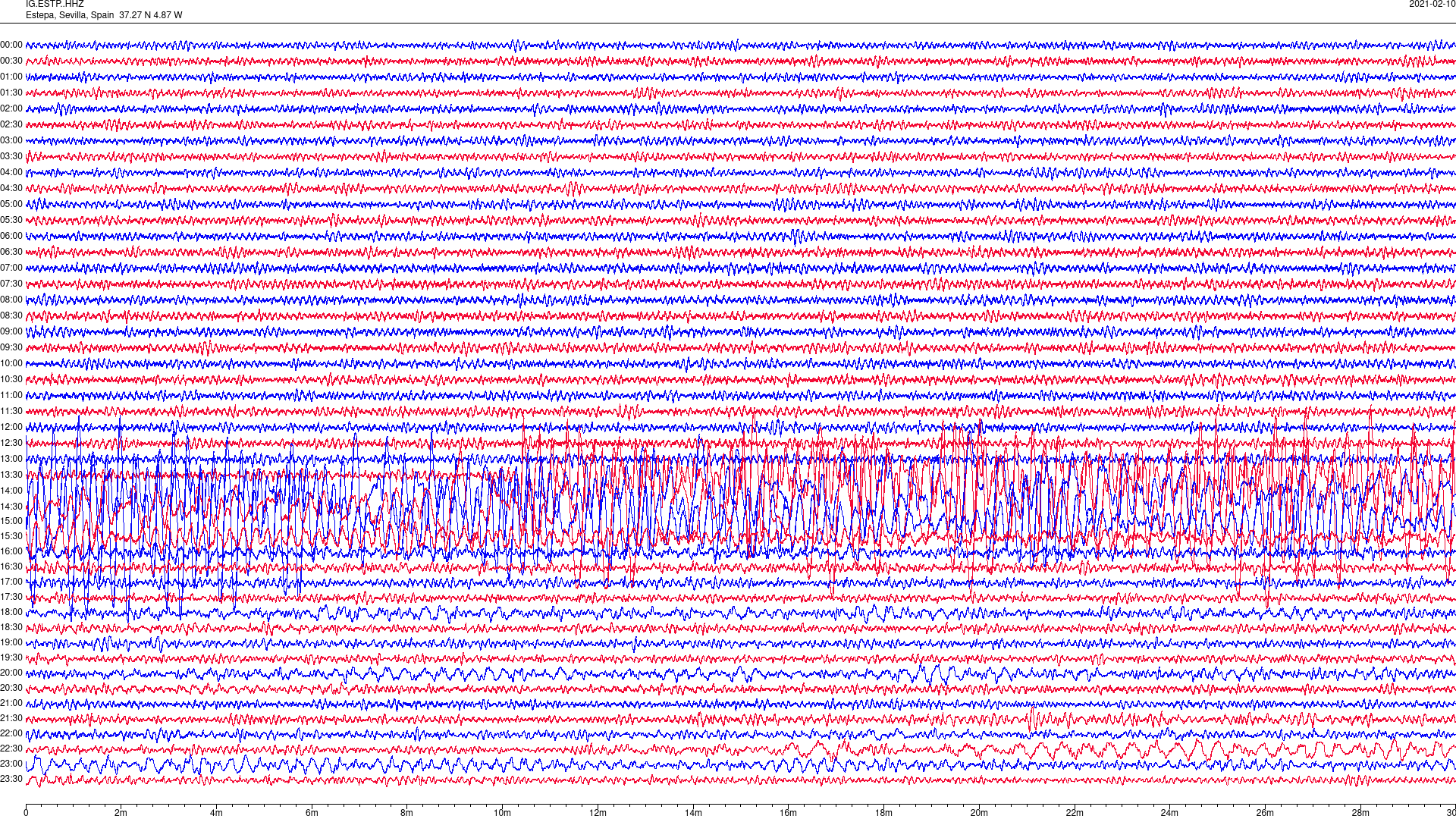Select the 17:30 time row label

11,597
